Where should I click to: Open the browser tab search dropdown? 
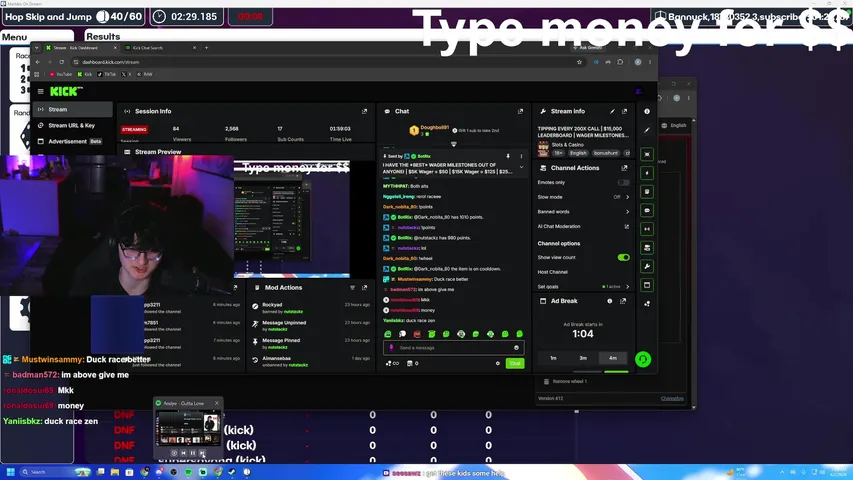pos(36,48)
